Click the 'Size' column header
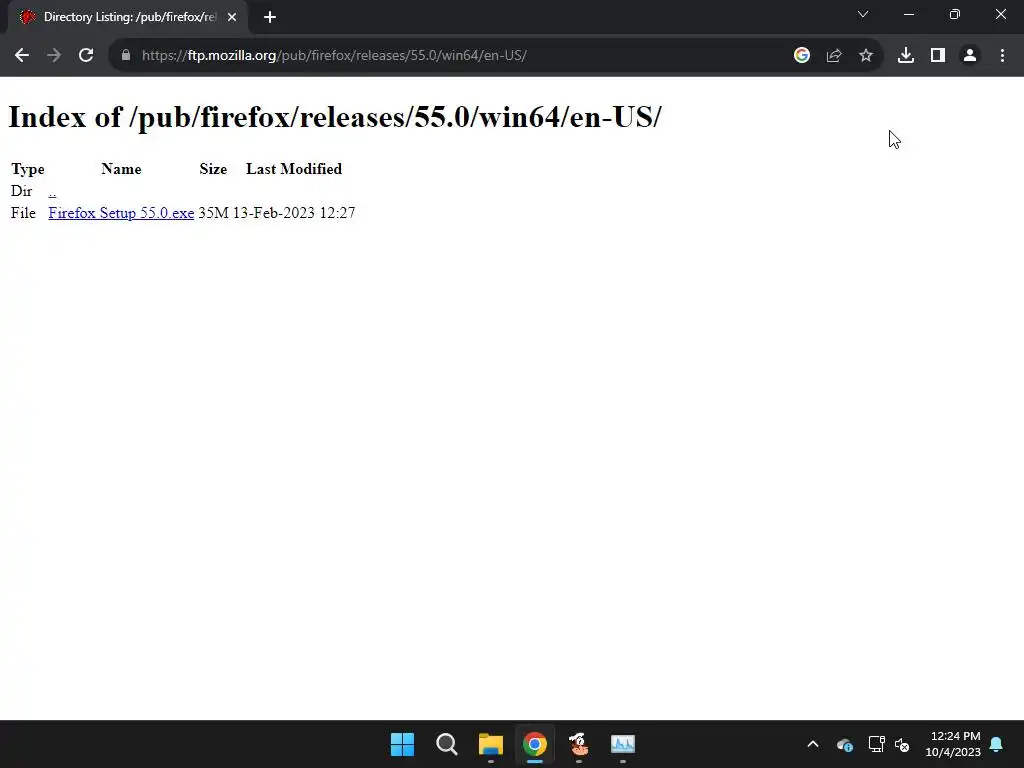This screenshot has width=1024, height=768. click(x=213, y=169)
